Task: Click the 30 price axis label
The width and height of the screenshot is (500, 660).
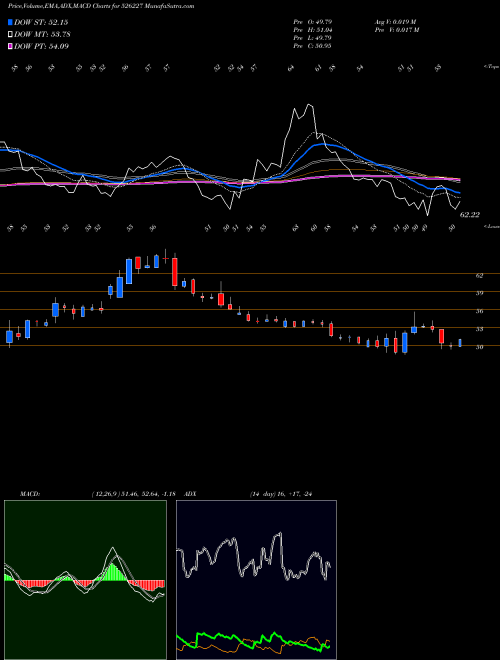Action: [479, 347]
